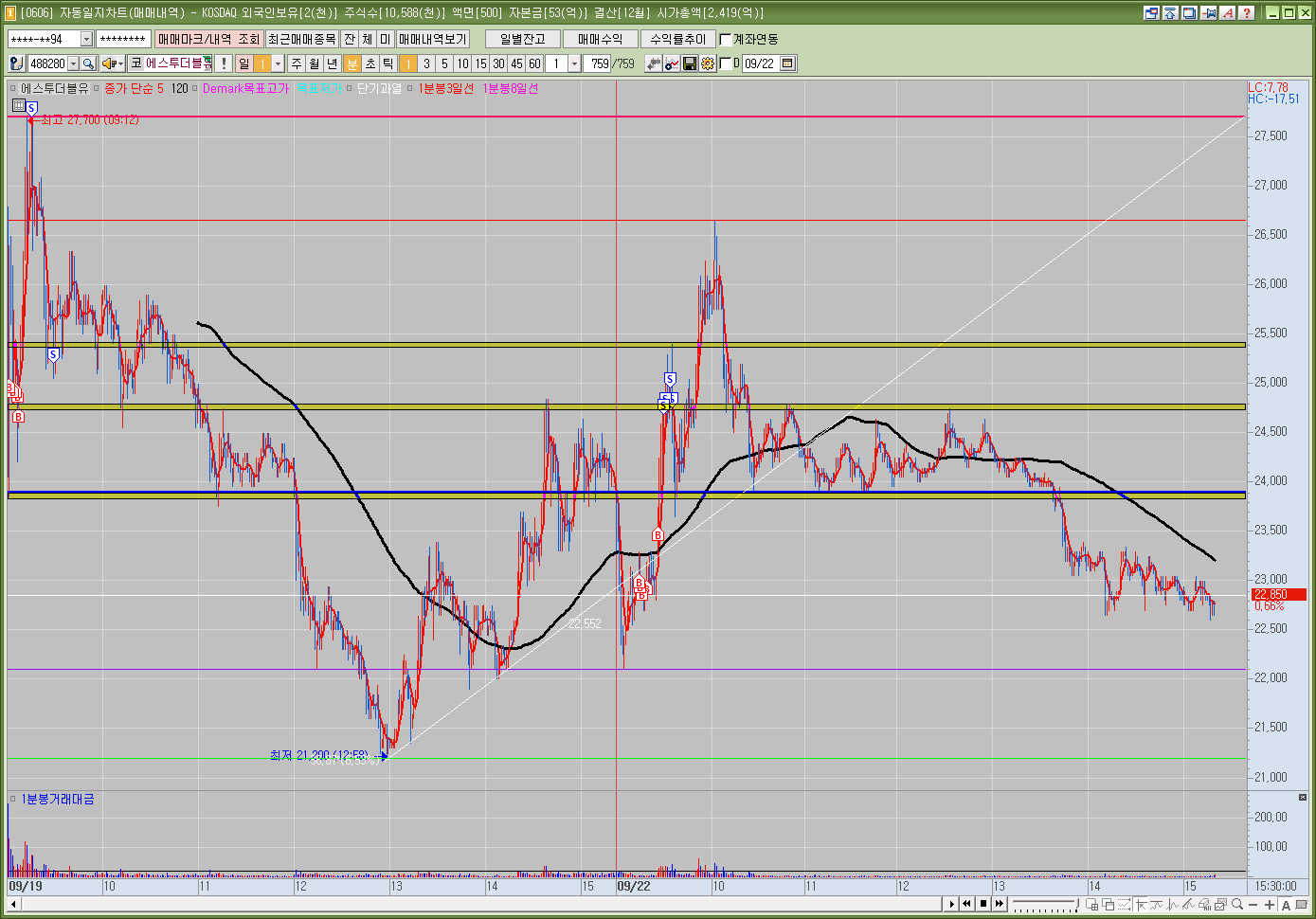
Task: Click the play button in chart replay controls
Action: (x=952, y=904)
